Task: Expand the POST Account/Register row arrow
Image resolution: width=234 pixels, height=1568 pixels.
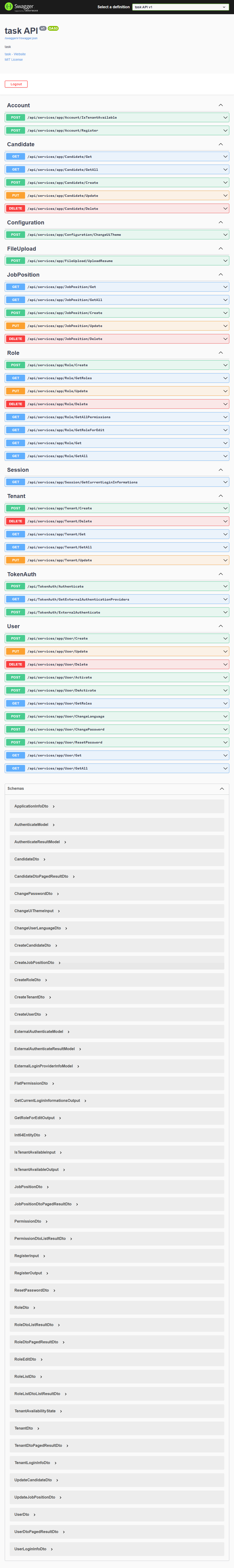Action: (x=225, y=130)
